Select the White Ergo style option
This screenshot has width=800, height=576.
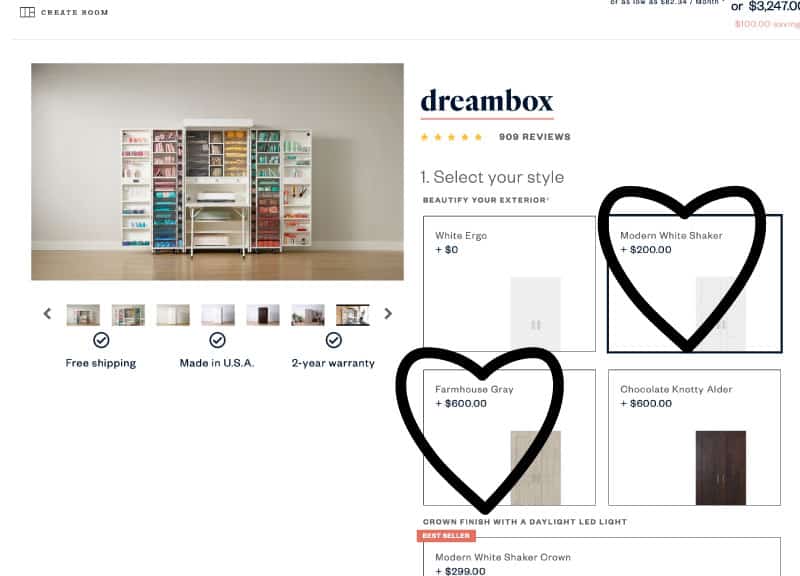pos(509,284)
